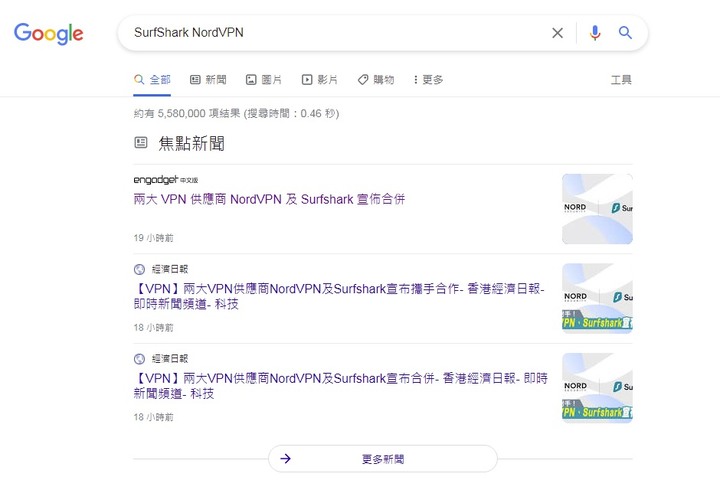Screen dimensions: 720x503
Task: Open the 經濟日報 article about 攜手合作
Action: (339, 296)
